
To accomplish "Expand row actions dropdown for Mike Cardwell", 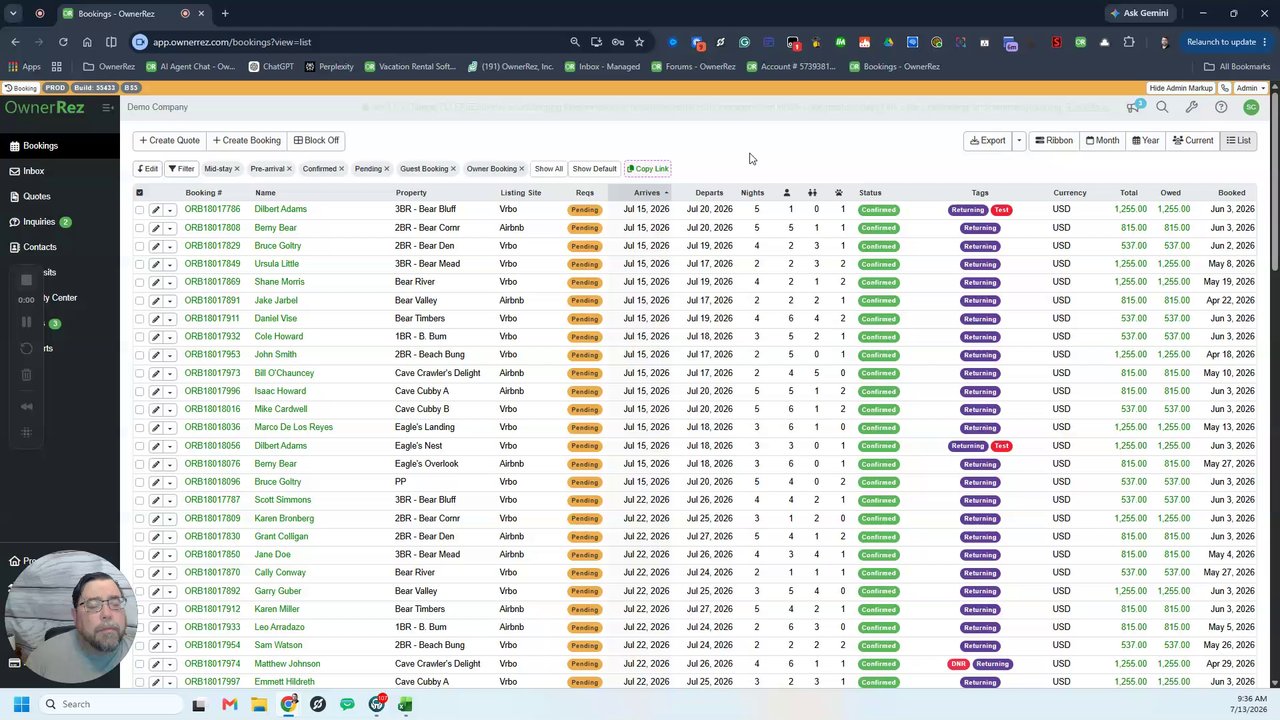I will coord(170,410).
